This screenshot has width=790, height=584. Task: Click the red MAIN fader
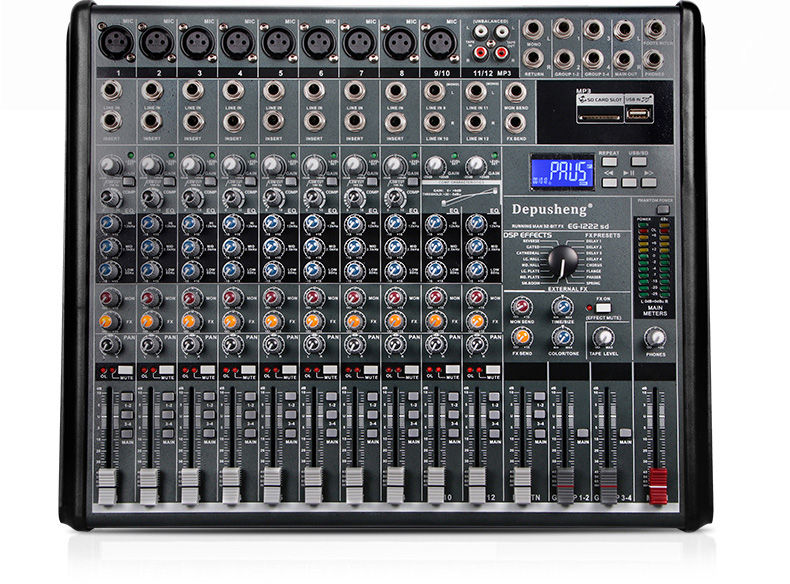[657, 486]
